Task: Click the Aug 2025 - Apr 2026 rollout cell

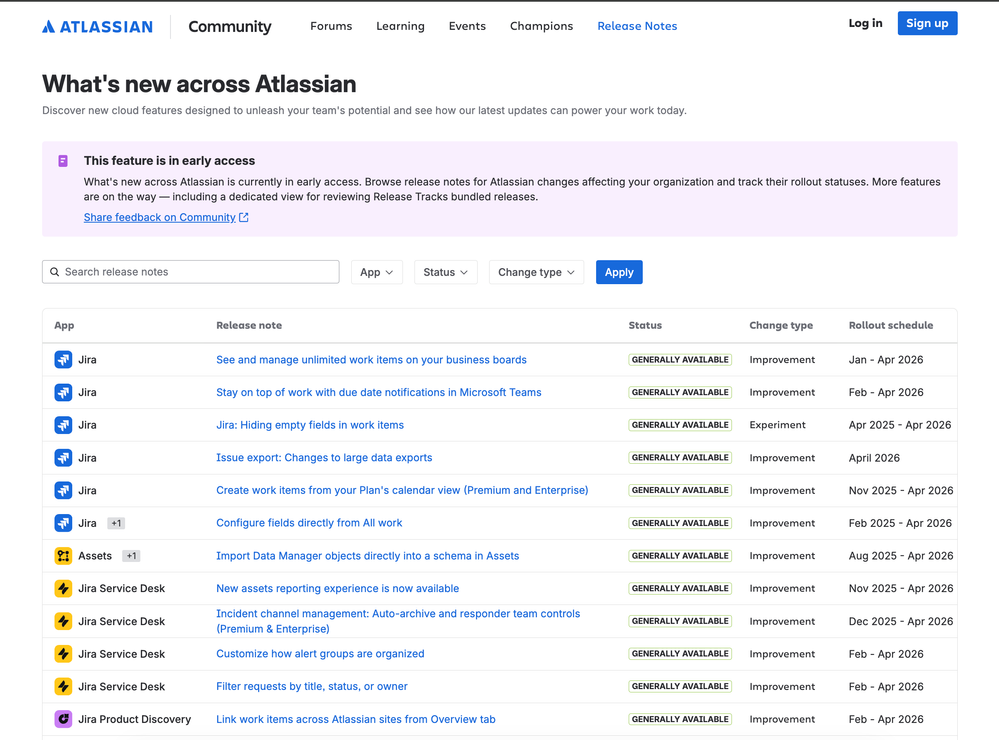Action: tap(901, 556)
